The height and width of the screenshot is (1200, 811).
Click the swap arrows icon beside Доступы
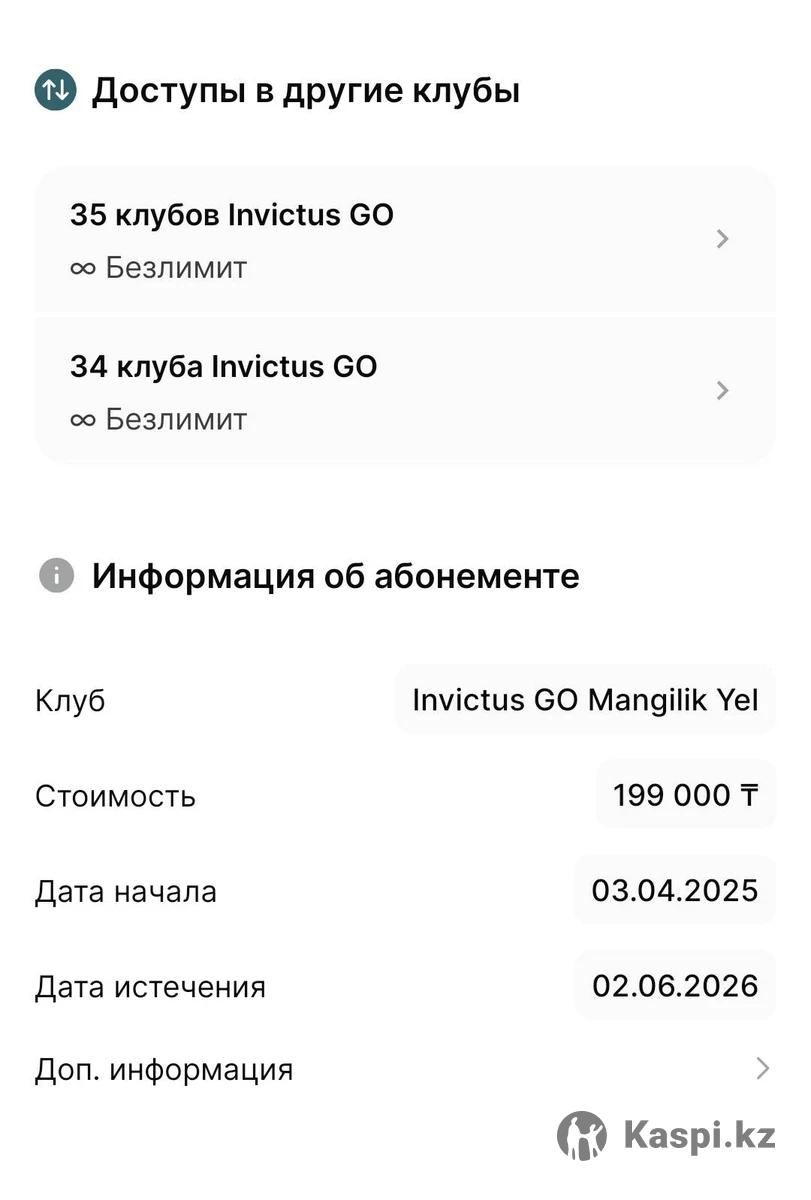56,90
